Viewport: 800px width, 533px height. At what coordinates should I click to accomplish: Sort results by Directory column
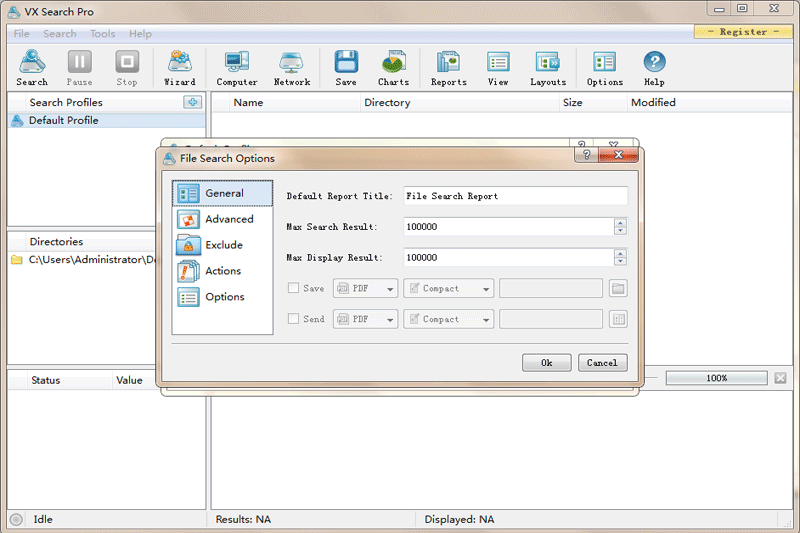pos(460,103)
